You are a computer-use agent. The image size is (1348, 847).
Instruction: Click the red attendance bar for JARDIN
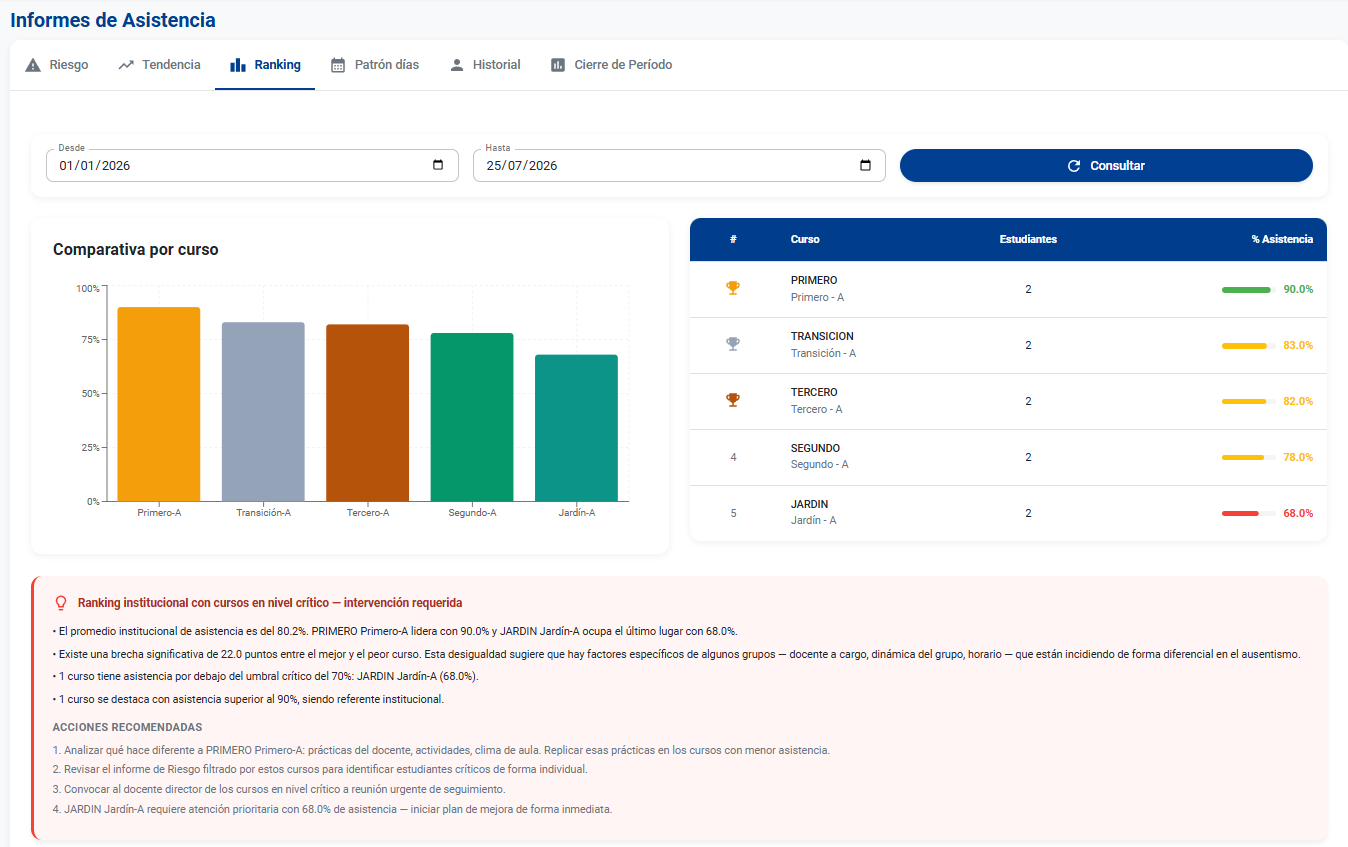[x=1240, y=513]
